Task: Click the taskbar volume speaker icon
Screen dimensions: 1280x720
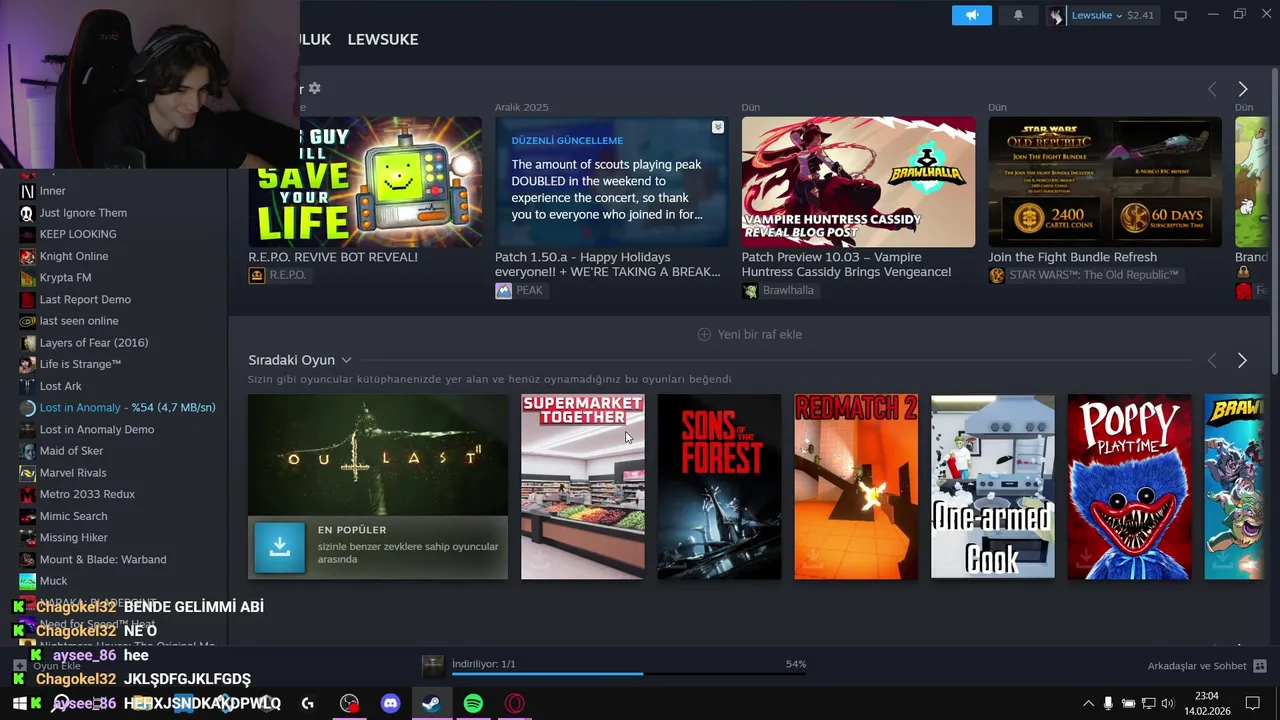Action: coord(1167,704)
